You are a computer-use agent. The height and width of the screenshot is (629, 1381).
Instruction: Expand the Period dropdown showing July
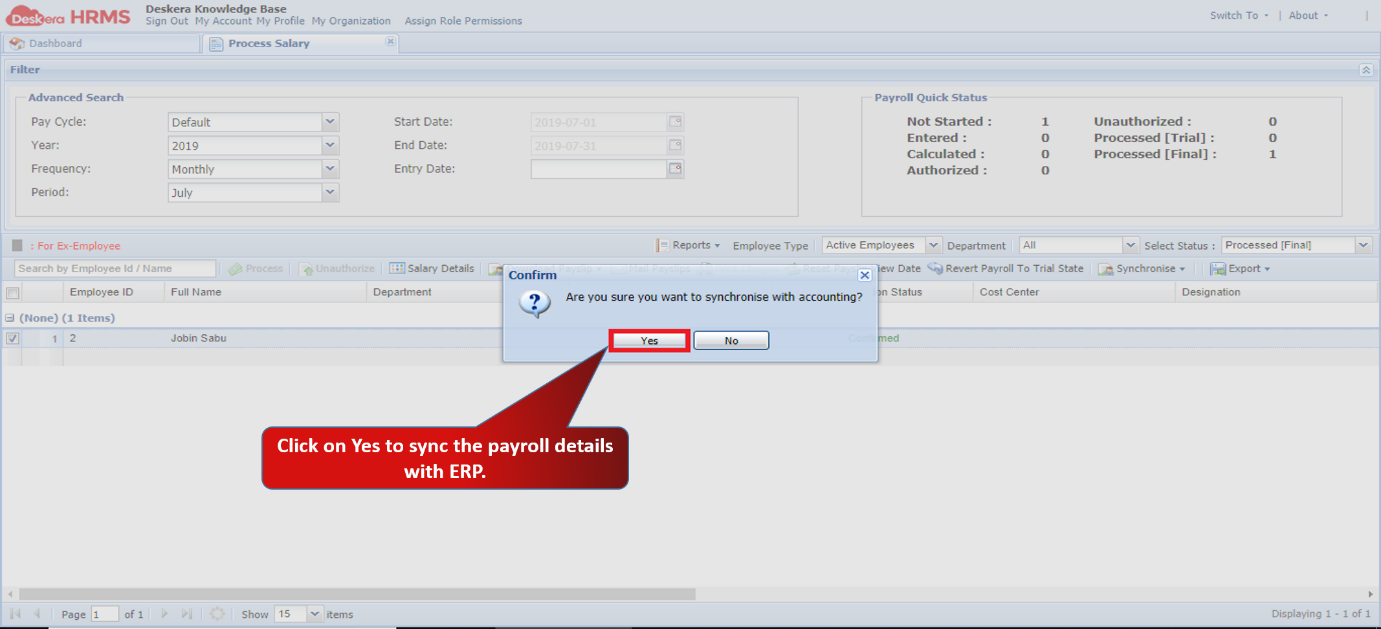coord(330,192)
